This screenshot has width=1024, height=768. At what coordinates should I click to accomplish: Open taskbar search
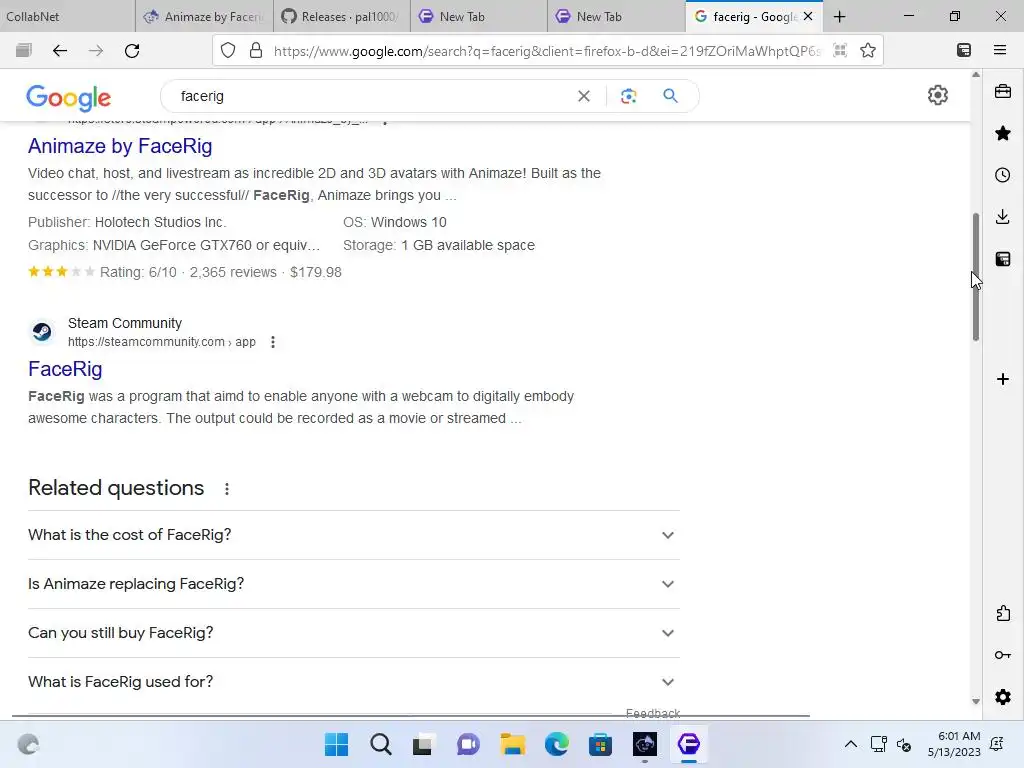click(x=381, y=744)
